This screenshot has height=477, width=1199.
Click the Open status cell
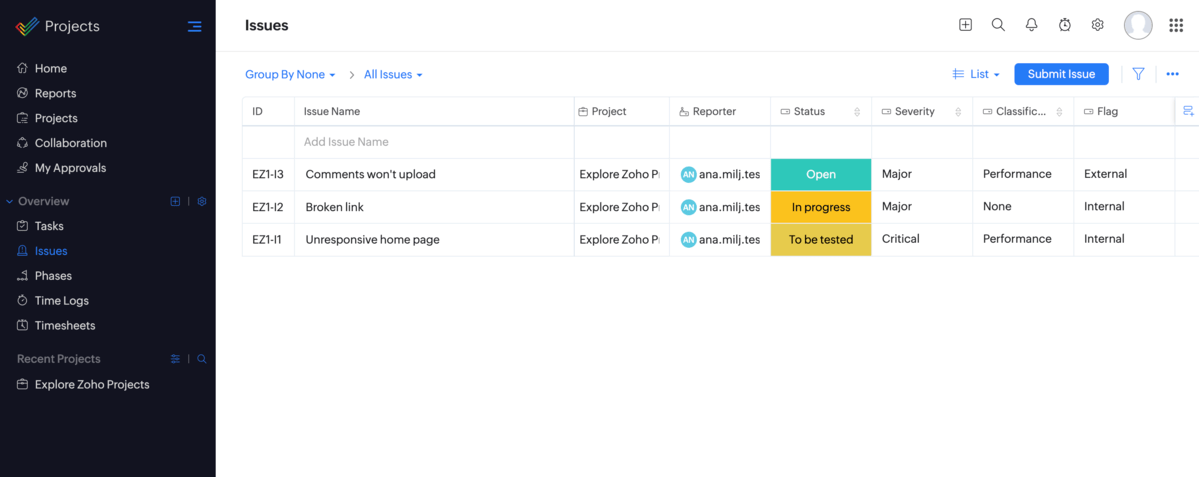click(x=821, y=174)
